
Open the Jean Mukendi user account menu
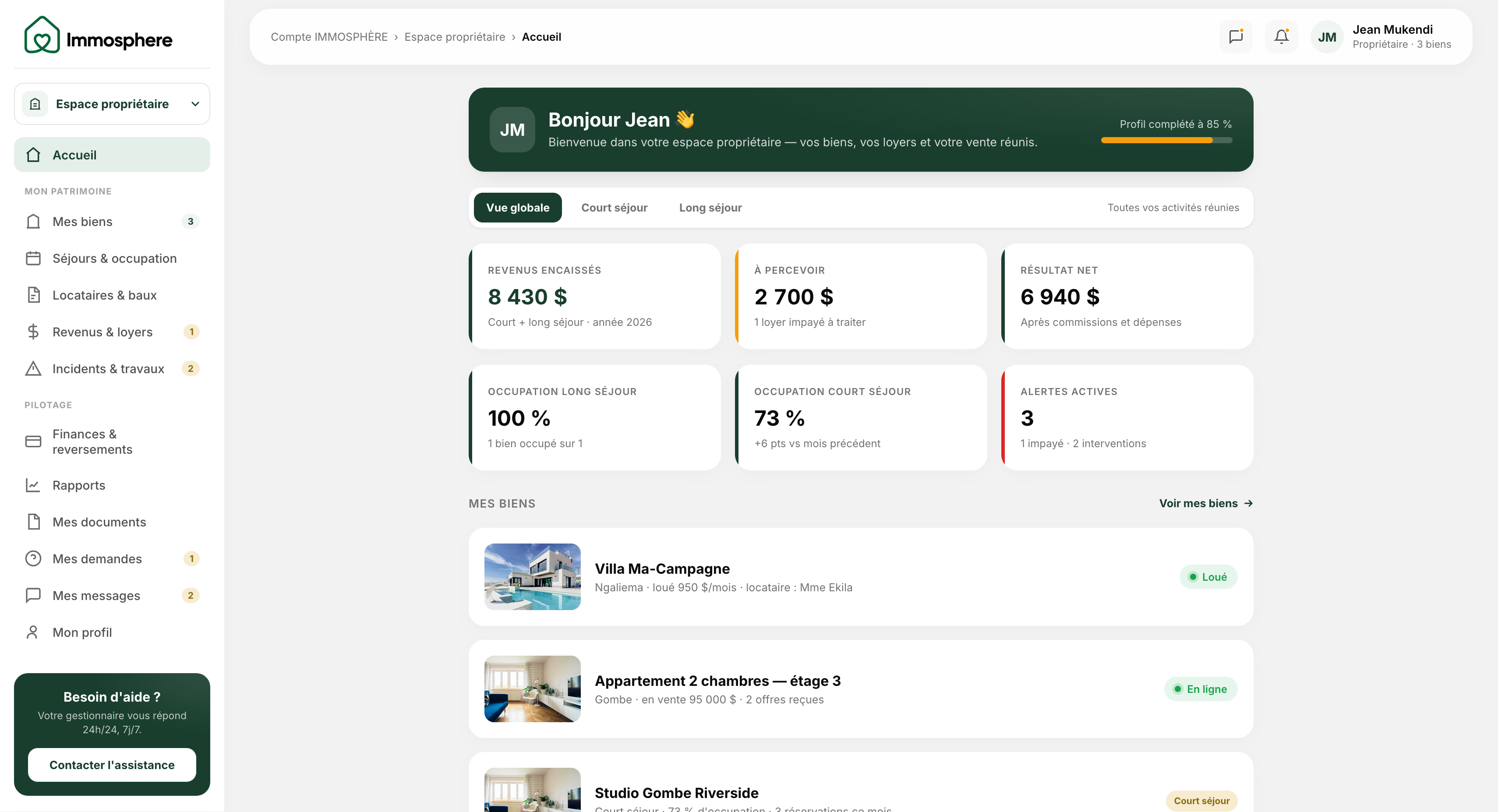click(x=1381, y=37)
